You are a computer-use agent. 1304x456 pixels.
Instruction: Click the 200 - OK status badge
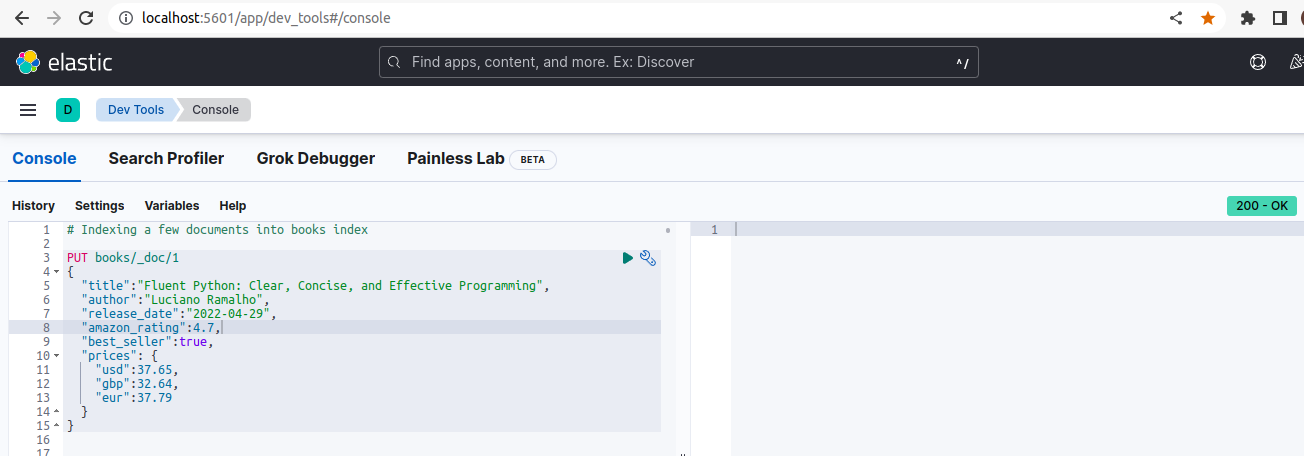[x=1262, y=205]
